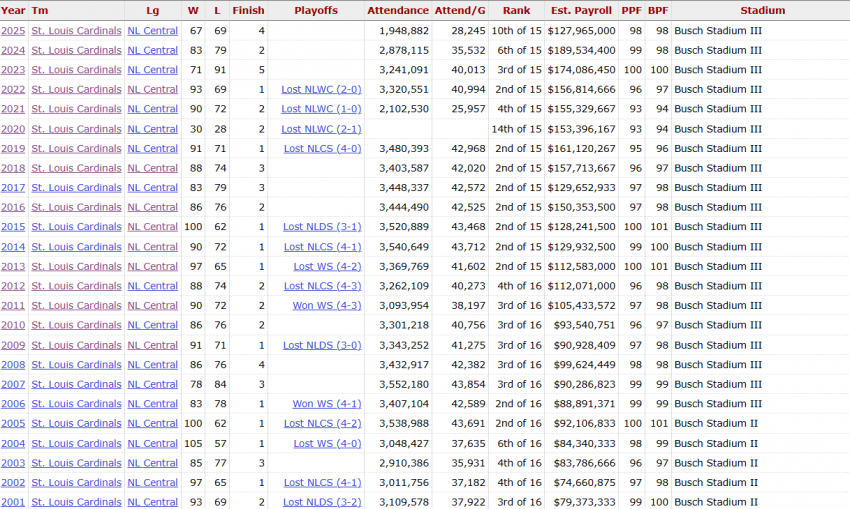Image resolution: width=850 pixels, height=509 pixels.
Task: Click the Attend/G column header
Action: [x=460, y=10]
